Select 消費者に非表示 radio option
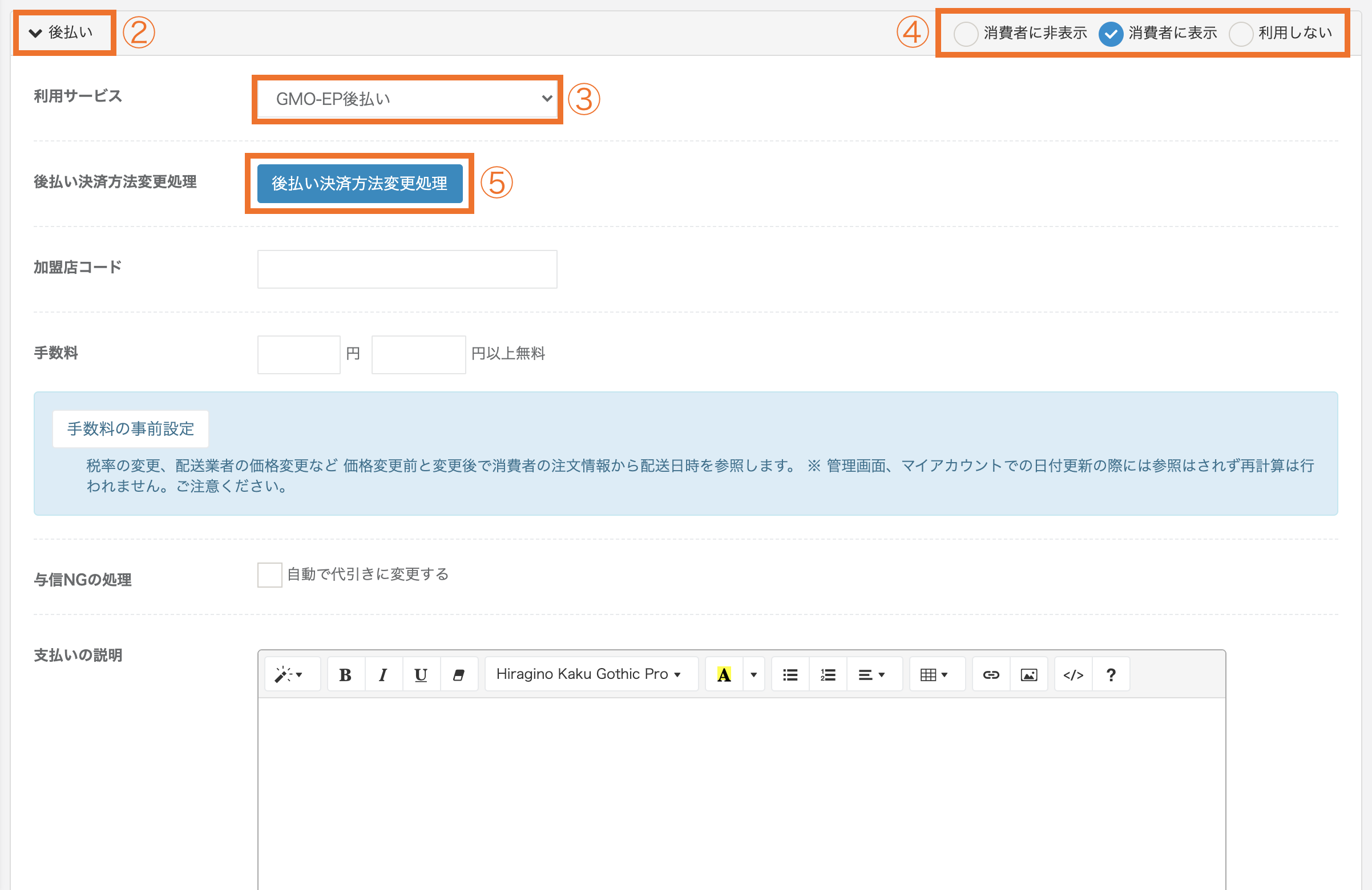The height and width of the screenshot is (890, 1372). point(966,34)
